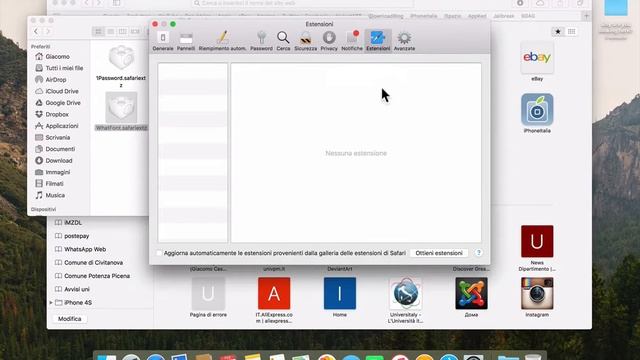Select the Privacy preferences icon
This screenshot has width=640, height=360.
(329, 41)
